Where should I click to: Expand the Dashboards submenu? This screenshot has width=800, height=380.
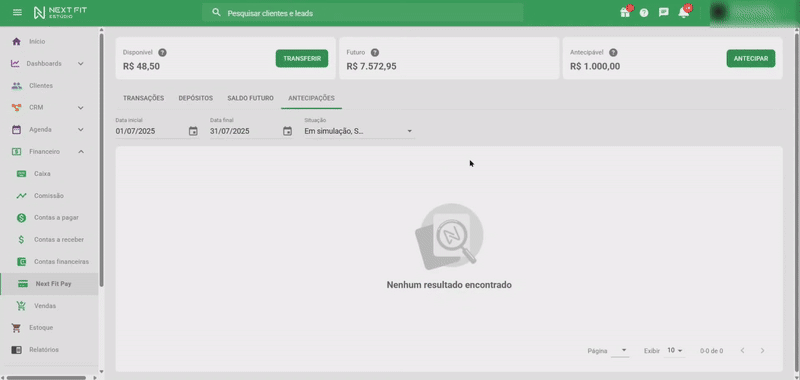click(x=81, y=64)
